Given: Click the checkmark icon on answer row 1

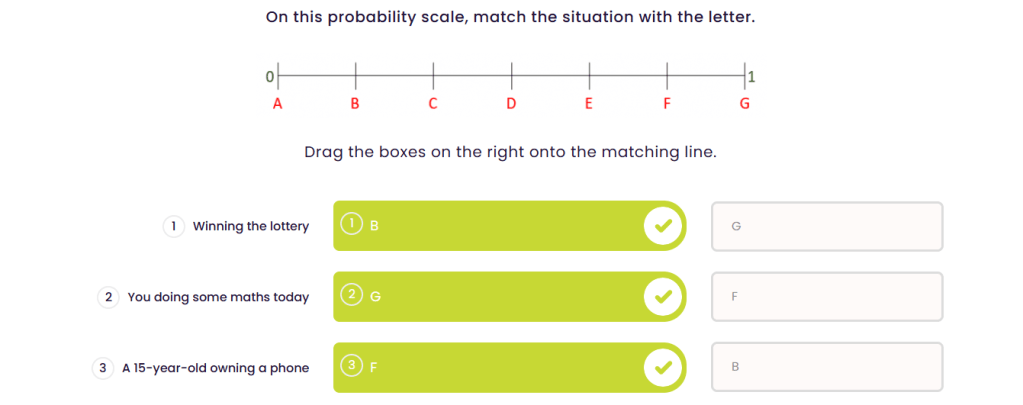Looking at the screenshot, I should pyautogui.click(x=660, y=226).
